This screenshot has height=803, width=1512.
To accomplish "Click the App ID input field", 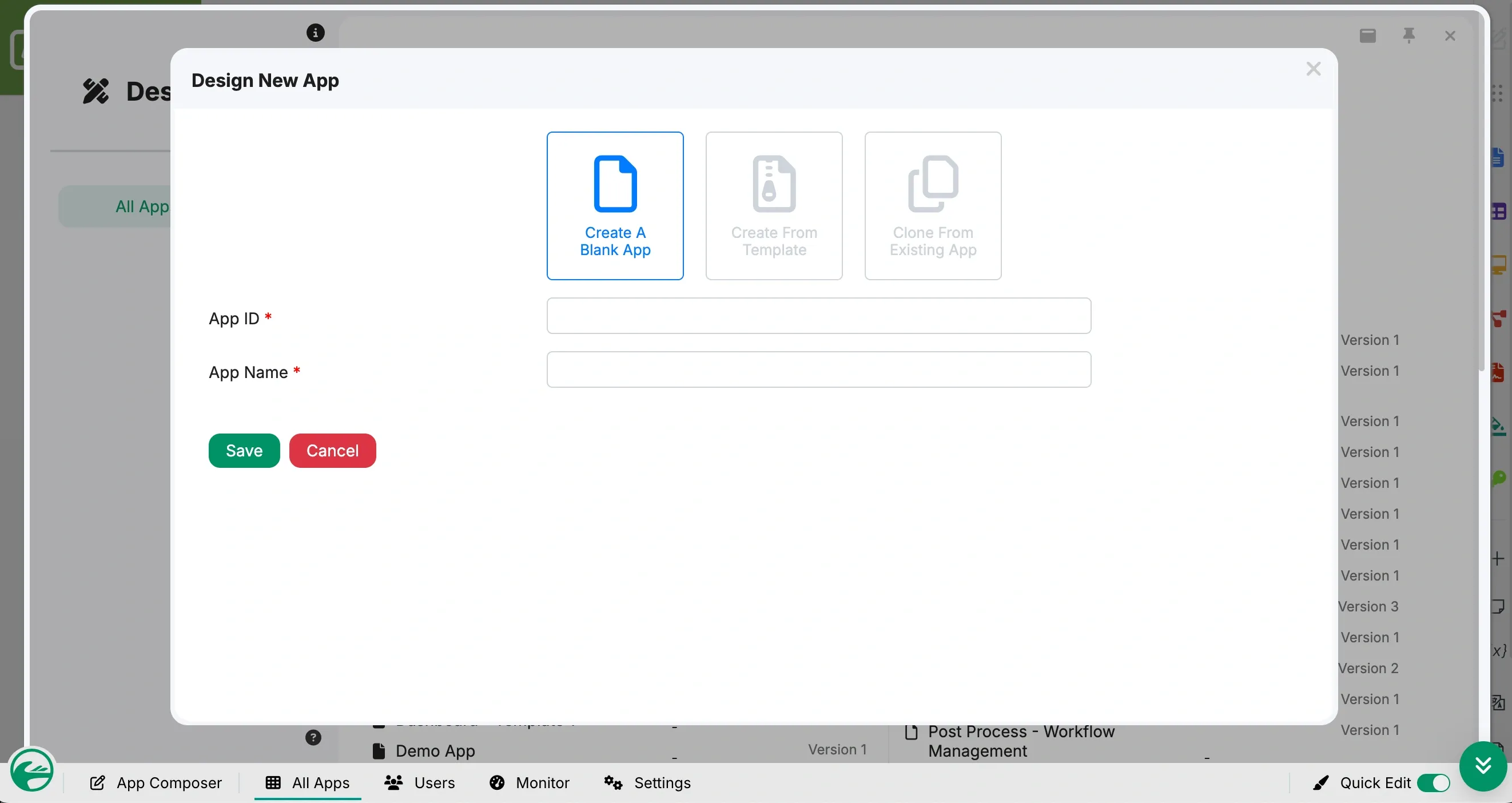I will click(x=818, y=316).
